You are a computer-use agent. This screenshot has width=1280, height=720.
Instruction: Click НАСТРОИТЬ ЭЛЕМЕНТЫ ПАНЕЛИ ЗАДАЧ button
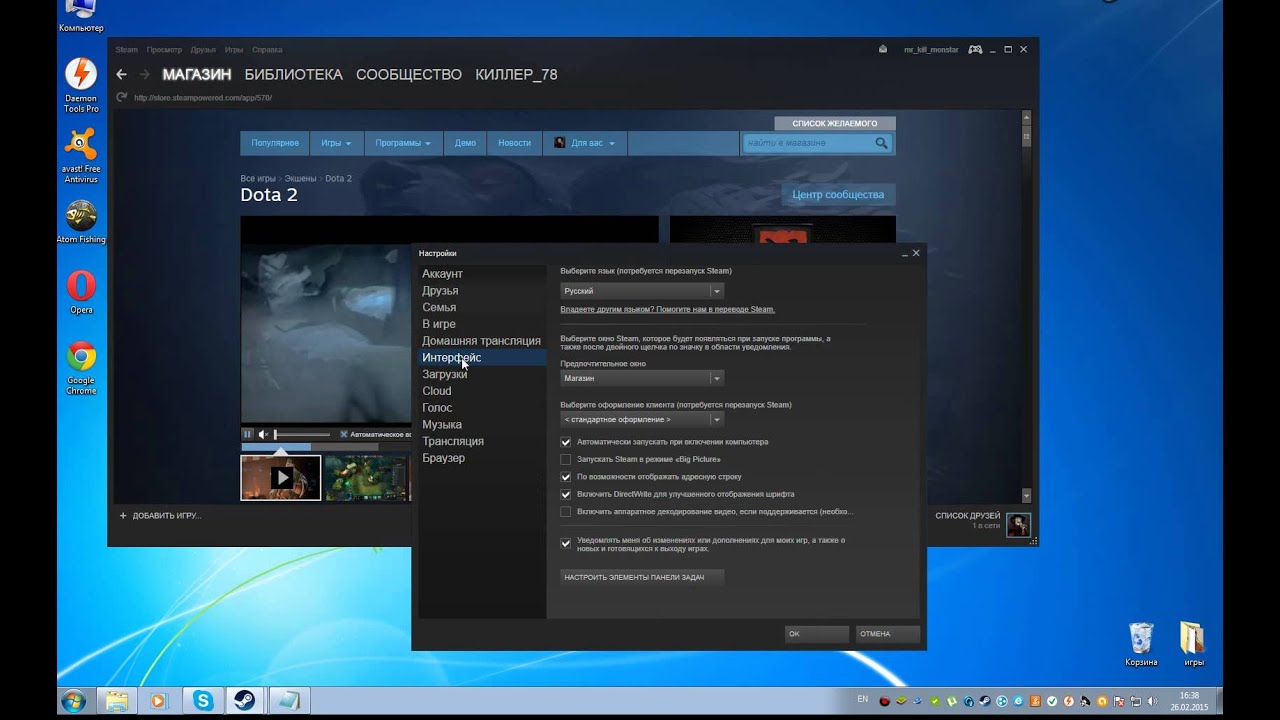641,577
